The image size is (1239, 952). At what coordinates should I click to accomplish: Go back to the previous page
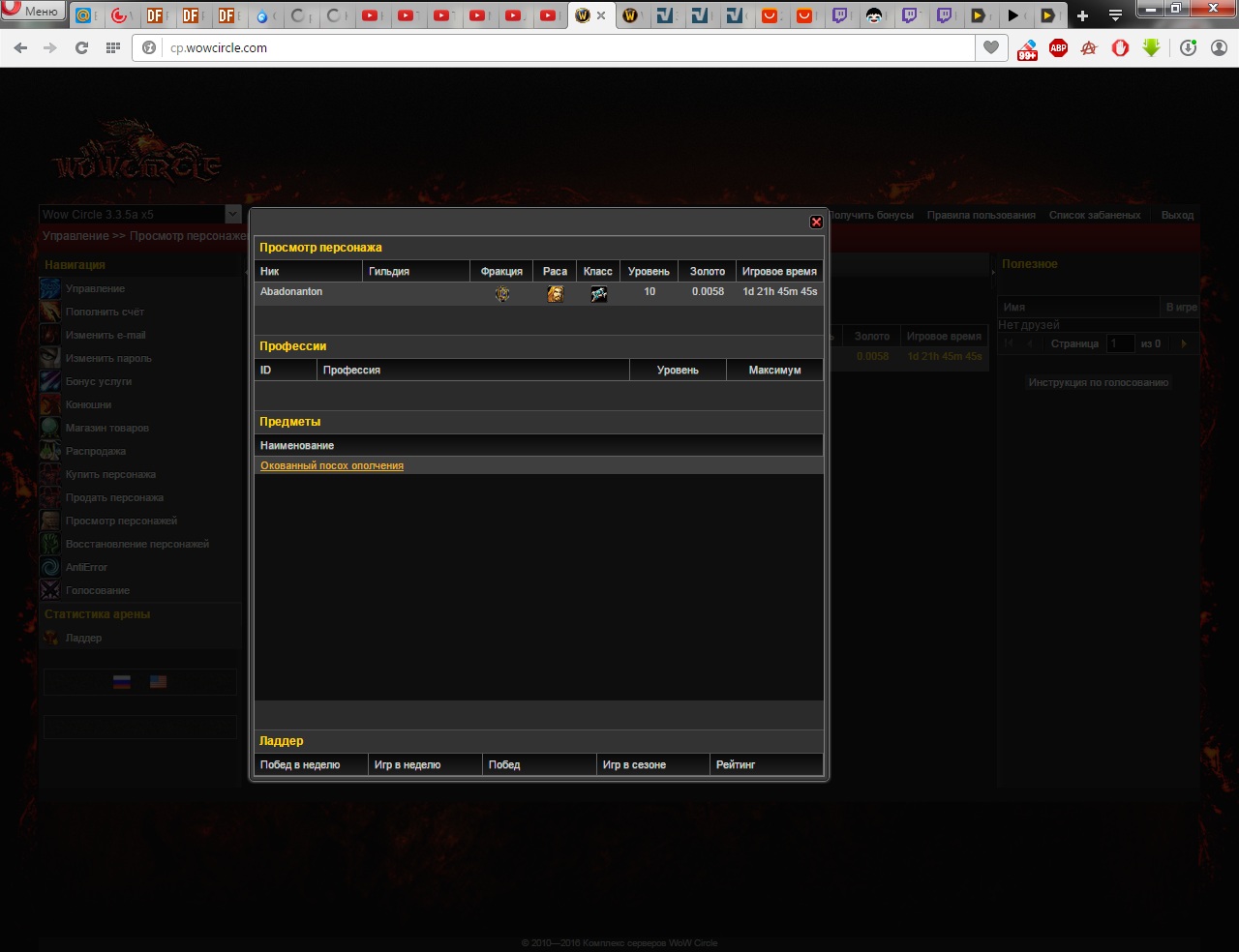tap(21, 47)
